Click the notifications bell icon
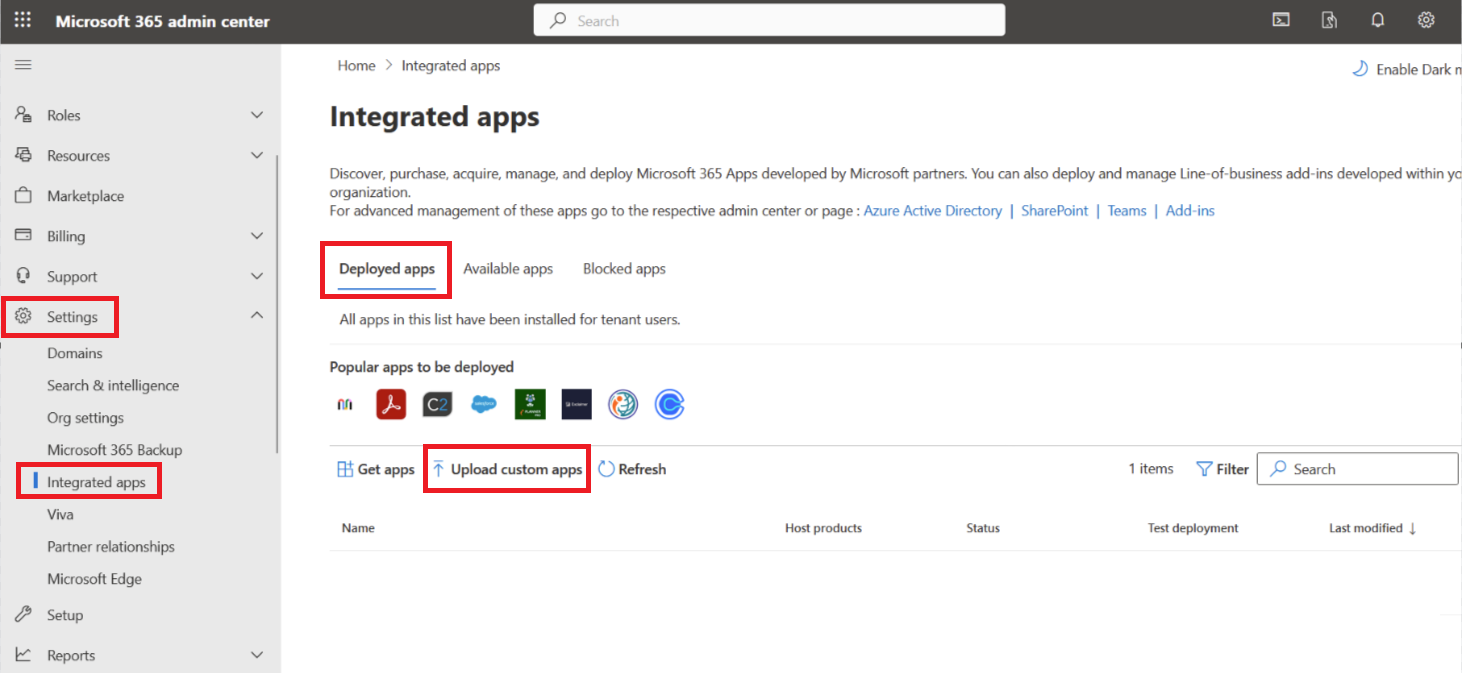Screen dimensions: 1462x673 point(1377,21)
